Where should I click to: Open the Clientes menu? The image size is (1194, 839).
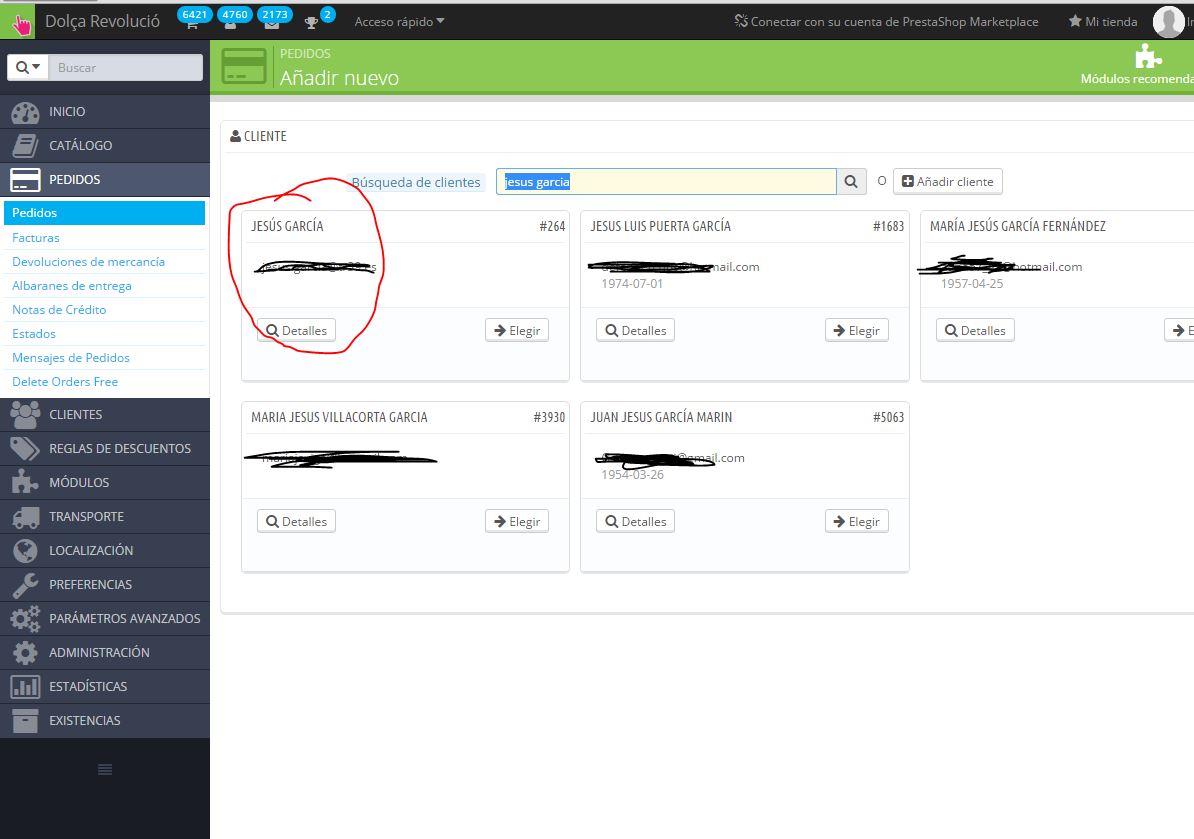click(104, 414)
